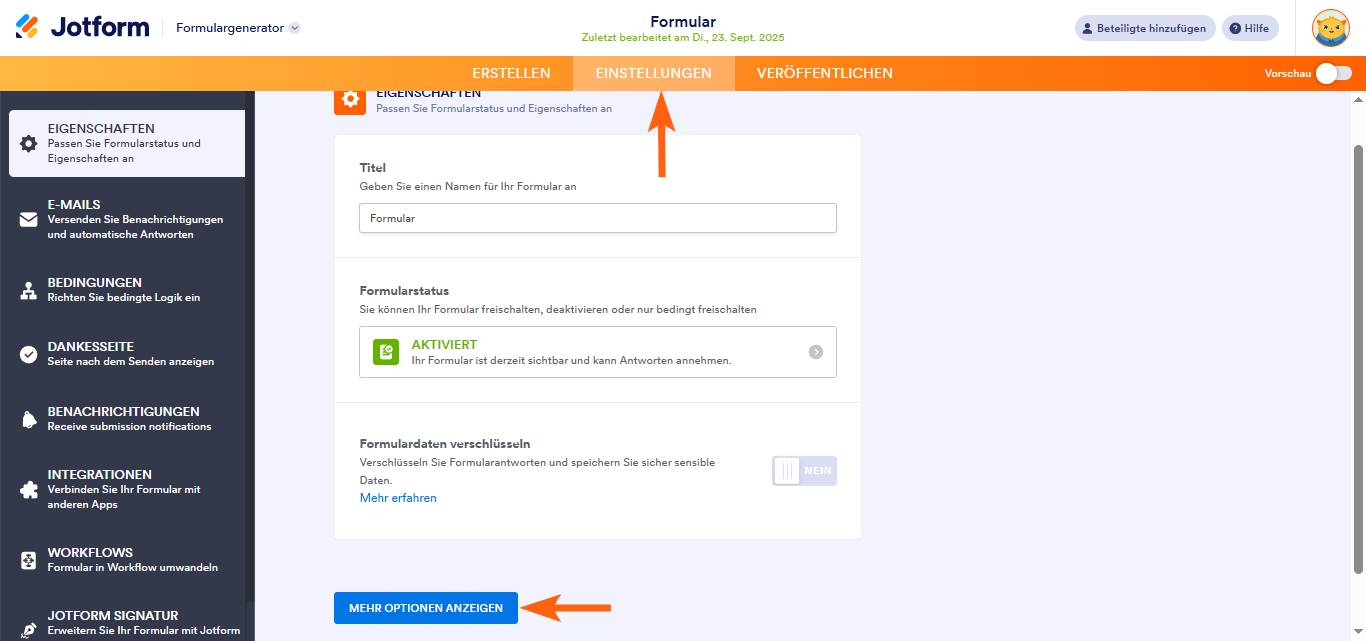The image size is (1366, 641).
Task: Open the user avatar profile menu
Action: coord(1331,28)
